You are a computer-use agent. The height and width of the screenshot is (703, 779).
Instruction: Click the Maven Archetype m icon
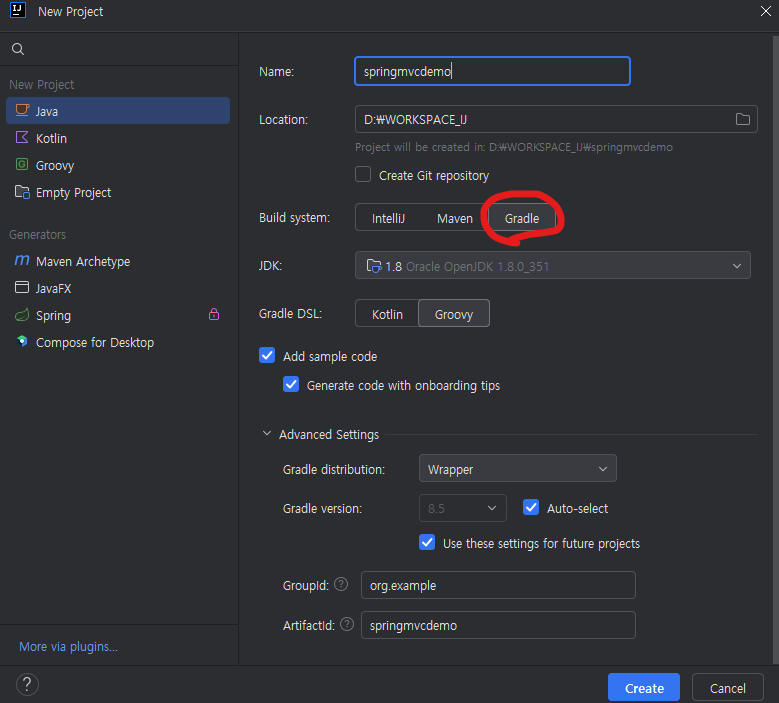click(22, 260)
